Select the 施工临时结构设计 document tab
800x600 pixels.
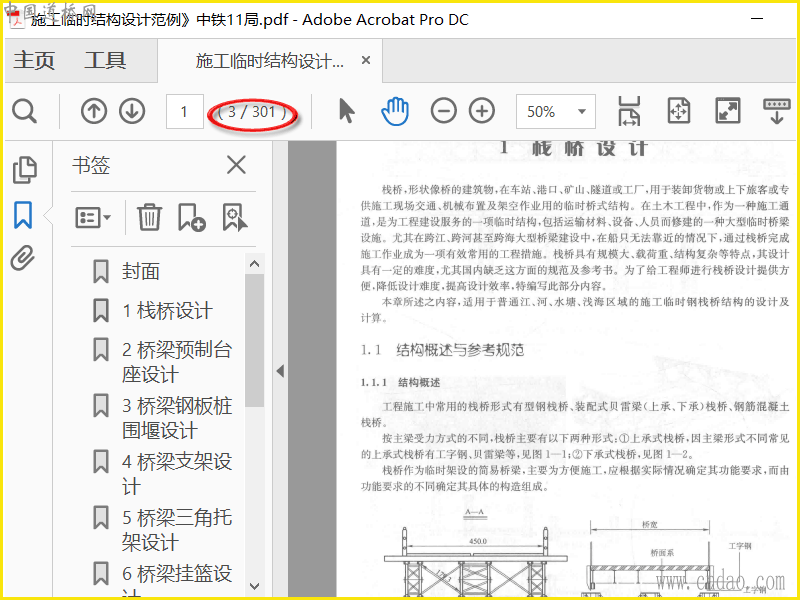[269, 61]
